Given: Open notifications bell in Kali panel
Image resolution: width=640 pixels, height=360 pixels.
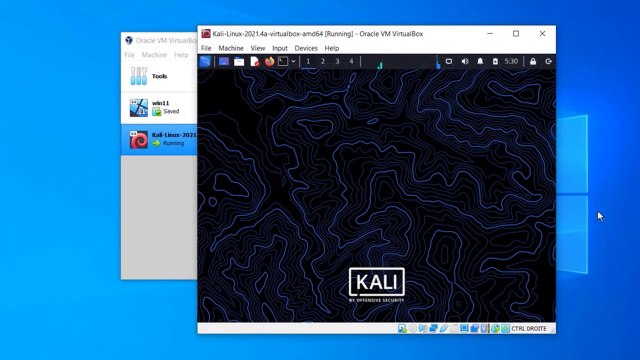Looking at the screenshot, I should (x=480, y=61).
